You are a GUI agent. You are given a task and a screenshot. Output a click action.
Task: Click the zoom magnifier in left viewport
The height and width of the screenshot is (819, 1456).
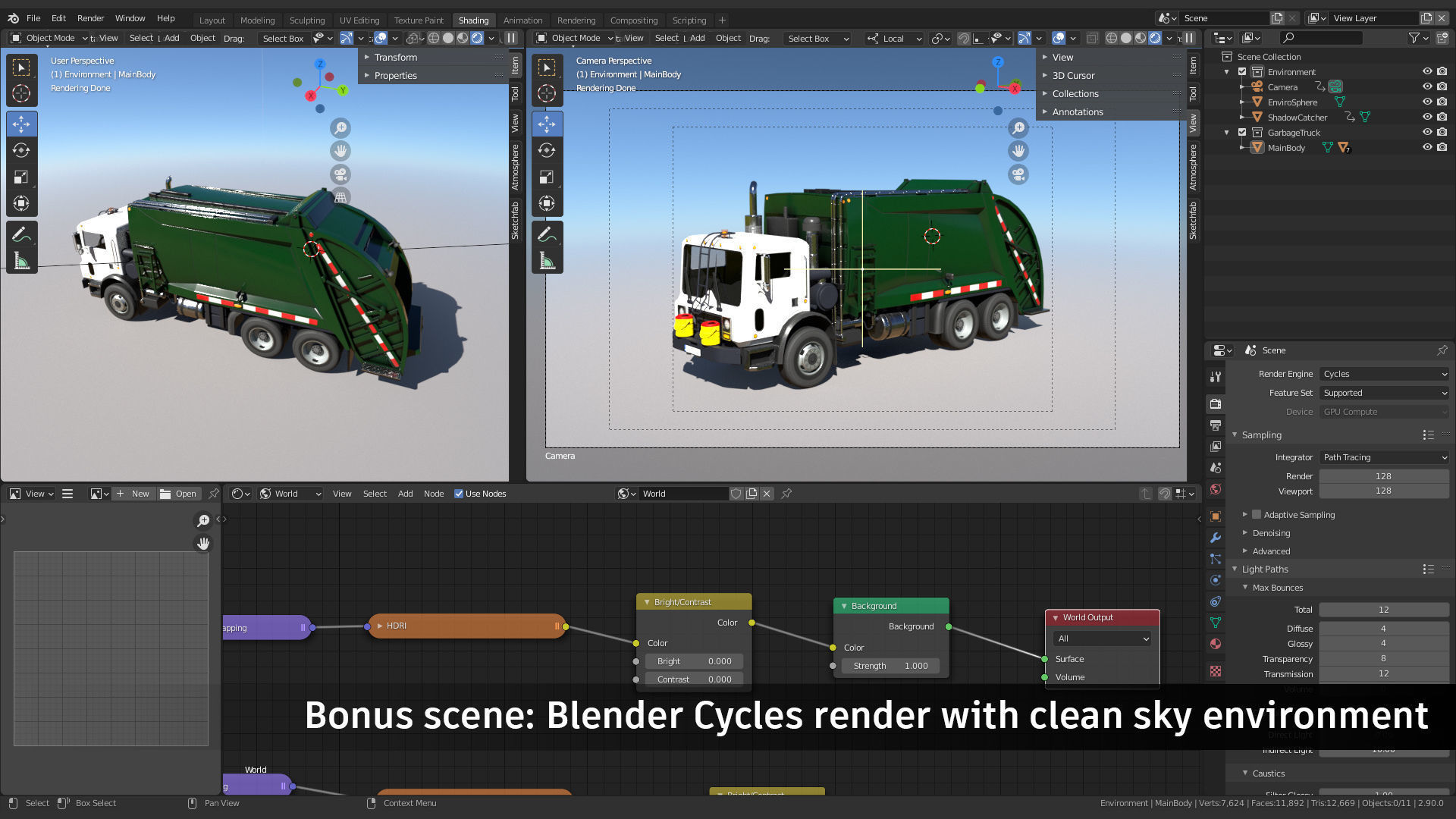340,127
